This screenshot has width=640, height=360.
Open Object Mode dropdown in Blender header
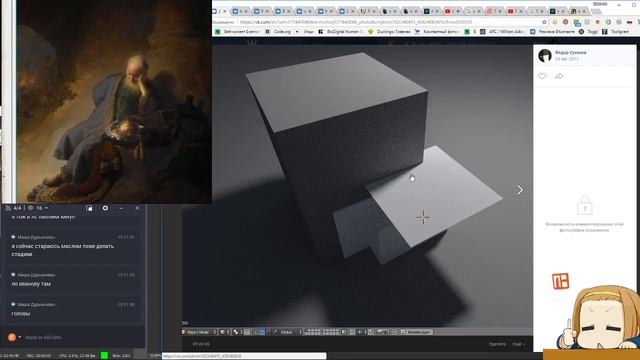[199, 332]
